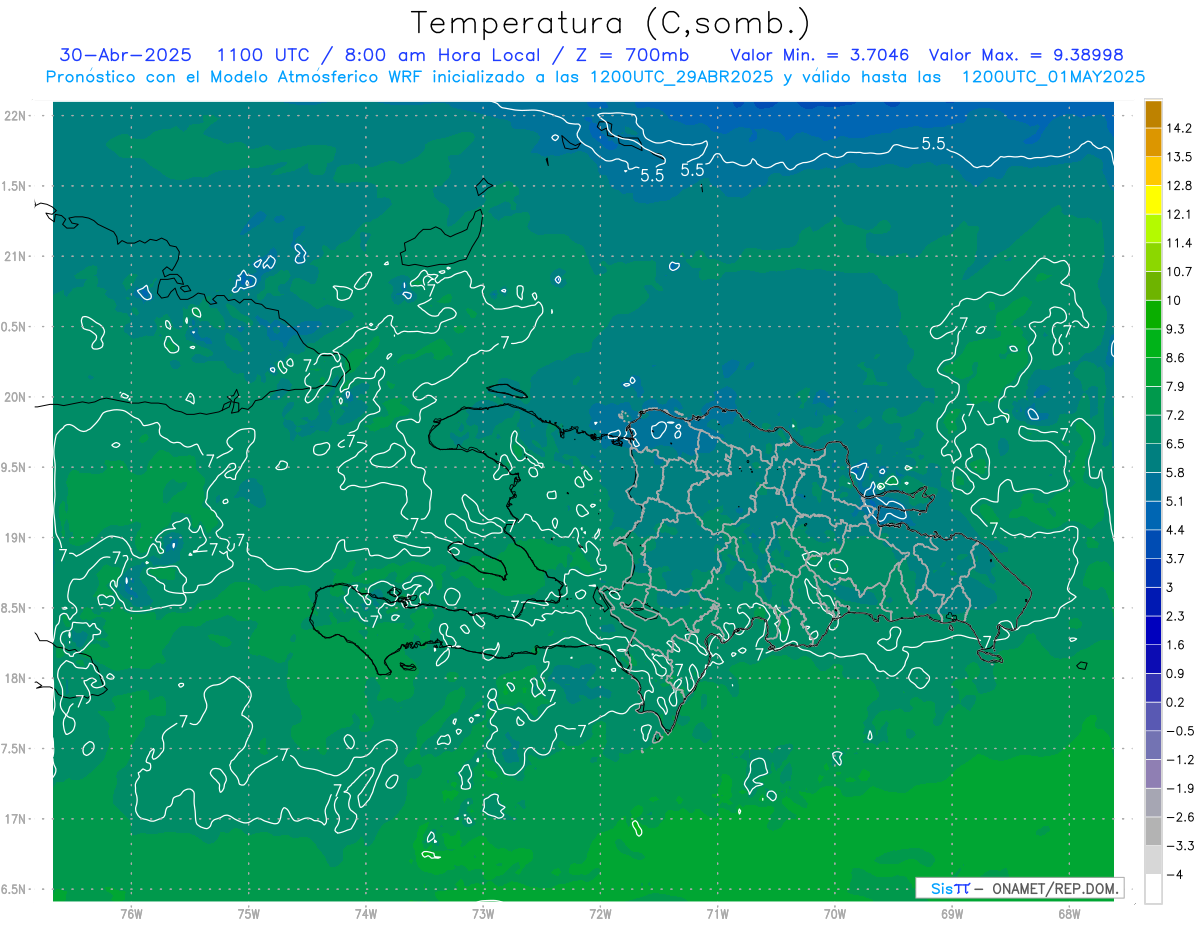Click the dark orange swatch atop the color scale

point(1153,114)
